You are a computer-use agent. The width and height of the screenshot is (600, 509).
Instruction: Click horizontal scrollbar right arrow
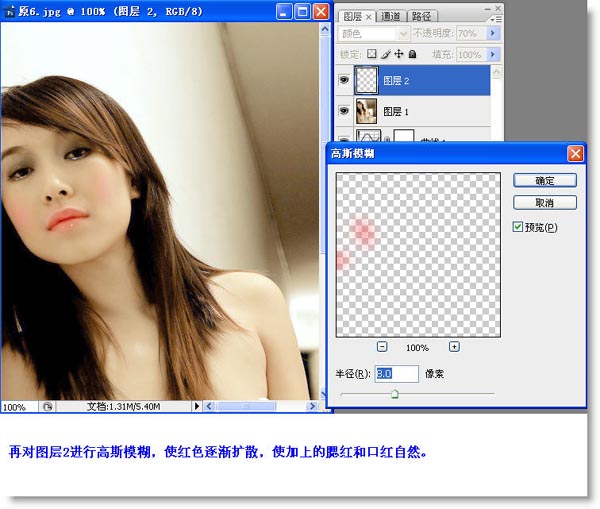click(x=313, y=406)
